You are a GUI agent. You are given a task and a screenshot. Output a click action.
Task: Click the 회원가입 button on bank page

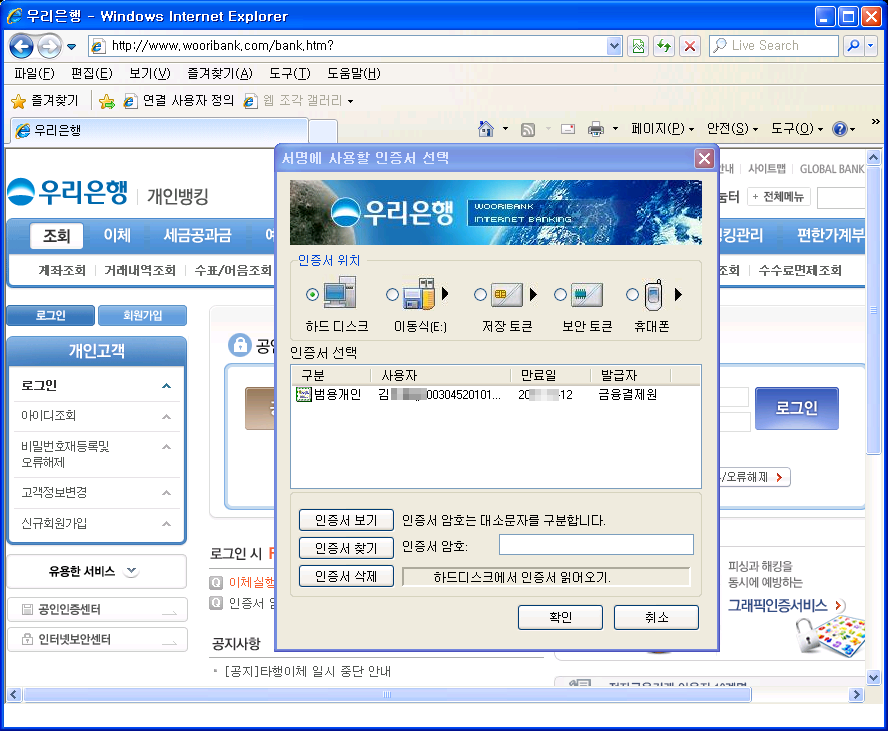click(x=142, y=315)
